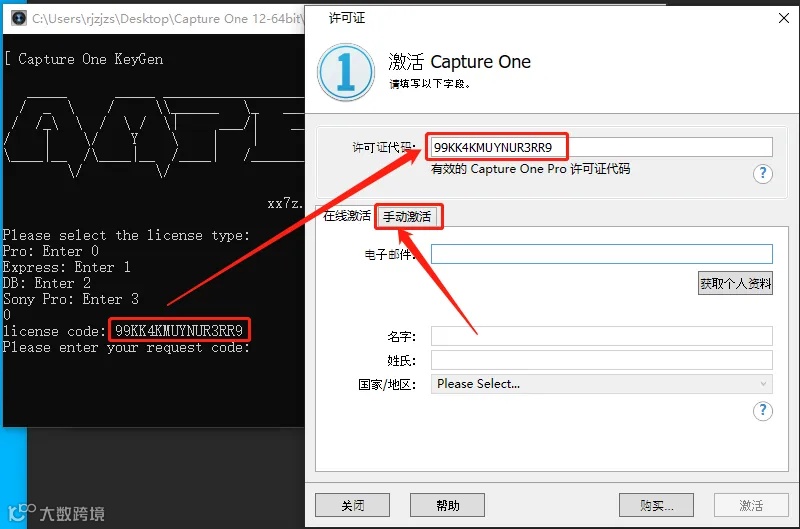Click the 'Express: Enter 1' console line
This screenshot has height=529, width=800.
coord(66,267)
